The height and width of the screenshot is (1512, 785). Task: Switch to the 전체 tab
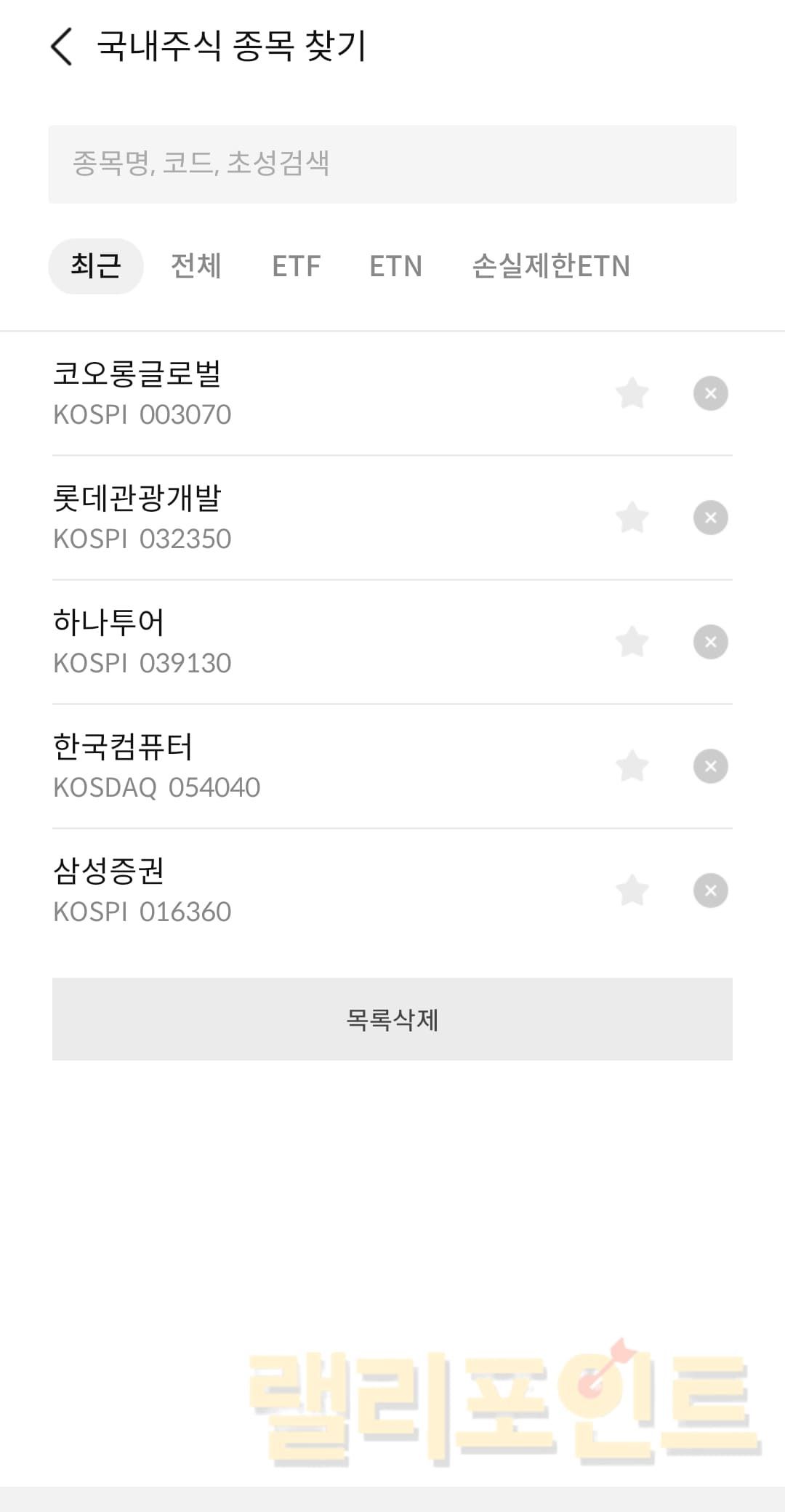[x=196, y=266]
